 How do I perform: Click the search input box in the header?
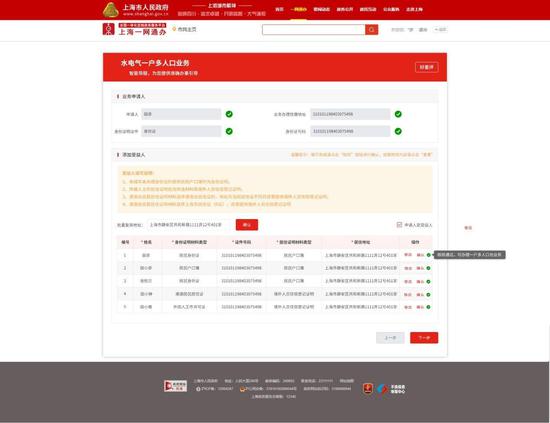click(314, 29)
